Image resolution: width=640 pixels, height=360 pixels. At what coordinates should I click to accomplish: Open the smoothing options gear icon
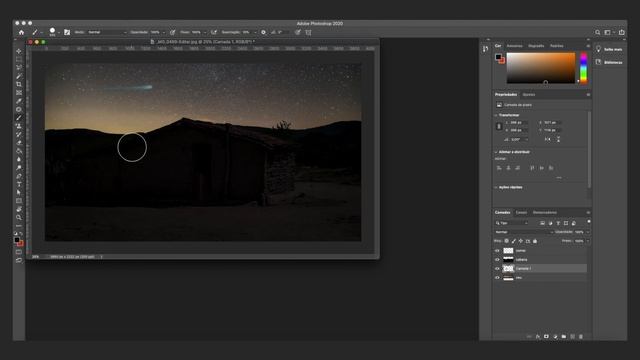(263, 32)
